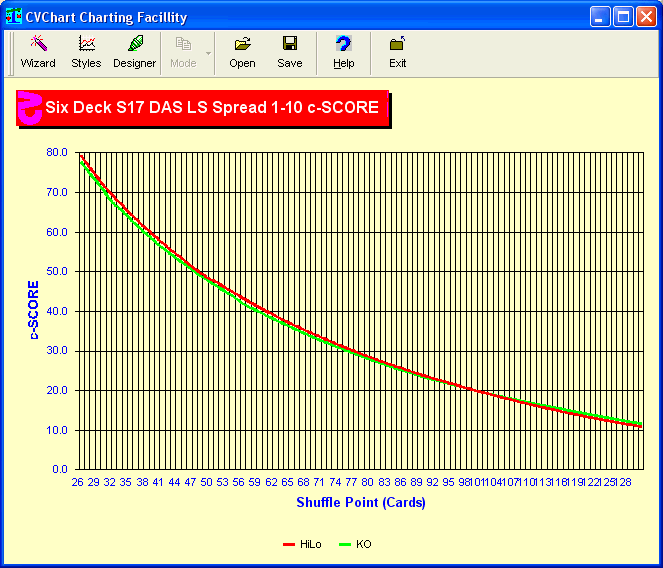Click the CVChart icon in title bar
Viewport: 663px width, 568px height.
(14, 17)
